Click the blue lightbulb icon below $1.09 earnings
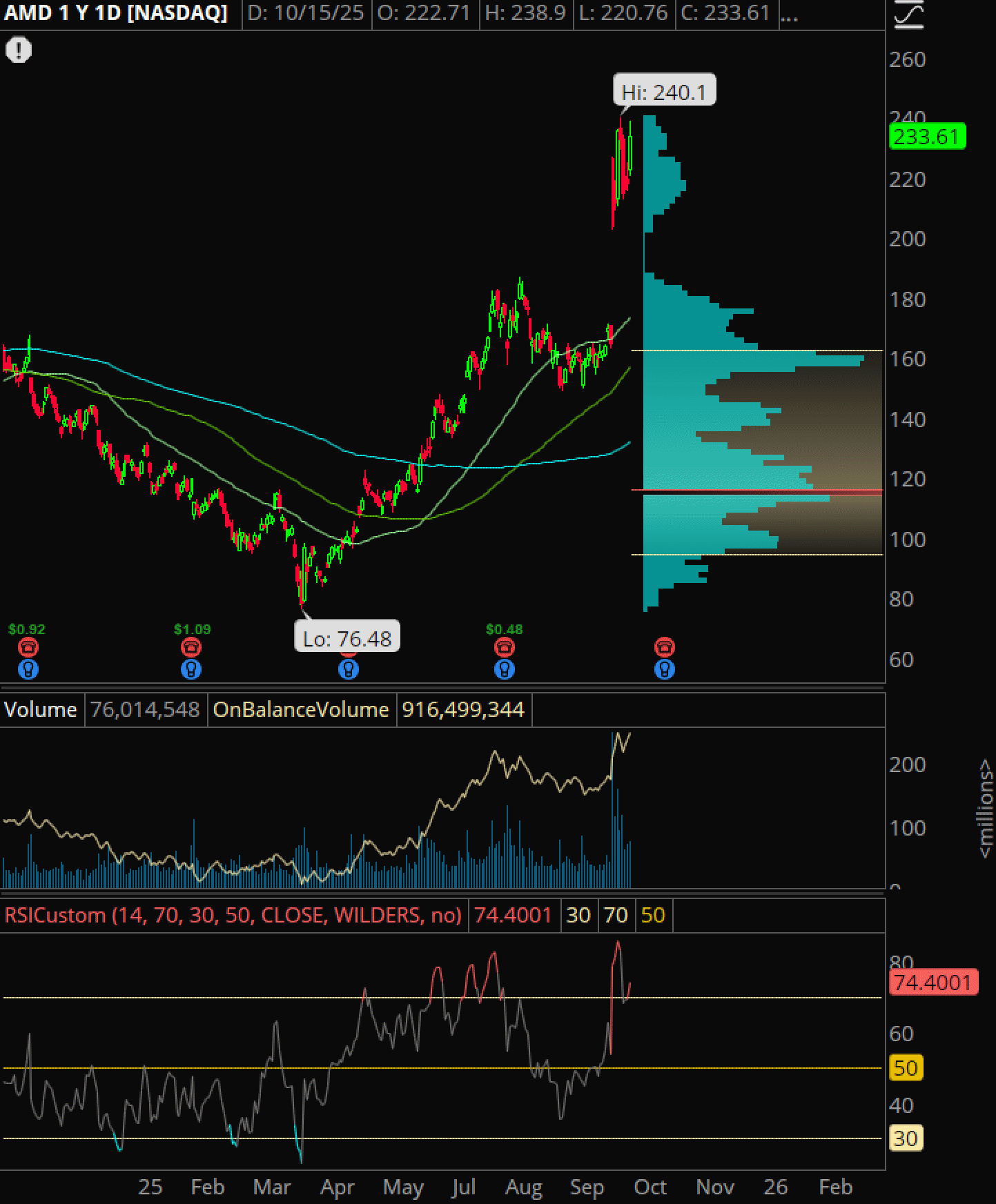 [191, 669]
